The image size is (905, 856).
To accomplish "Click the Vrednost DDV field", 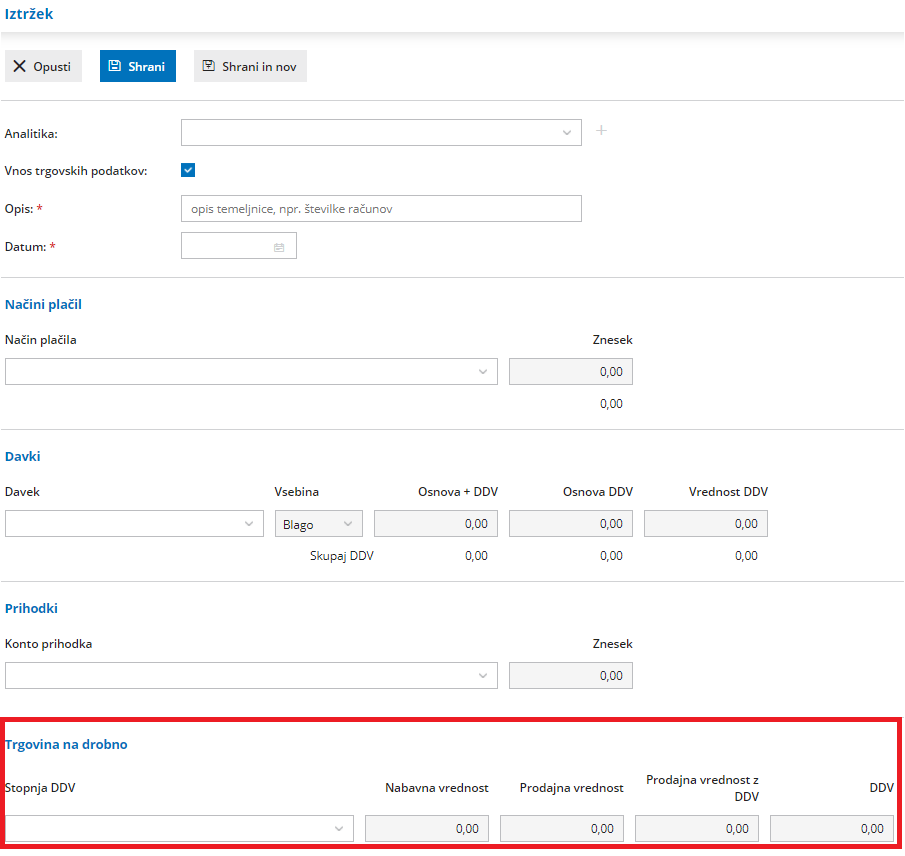I will (x=705, y=524).
